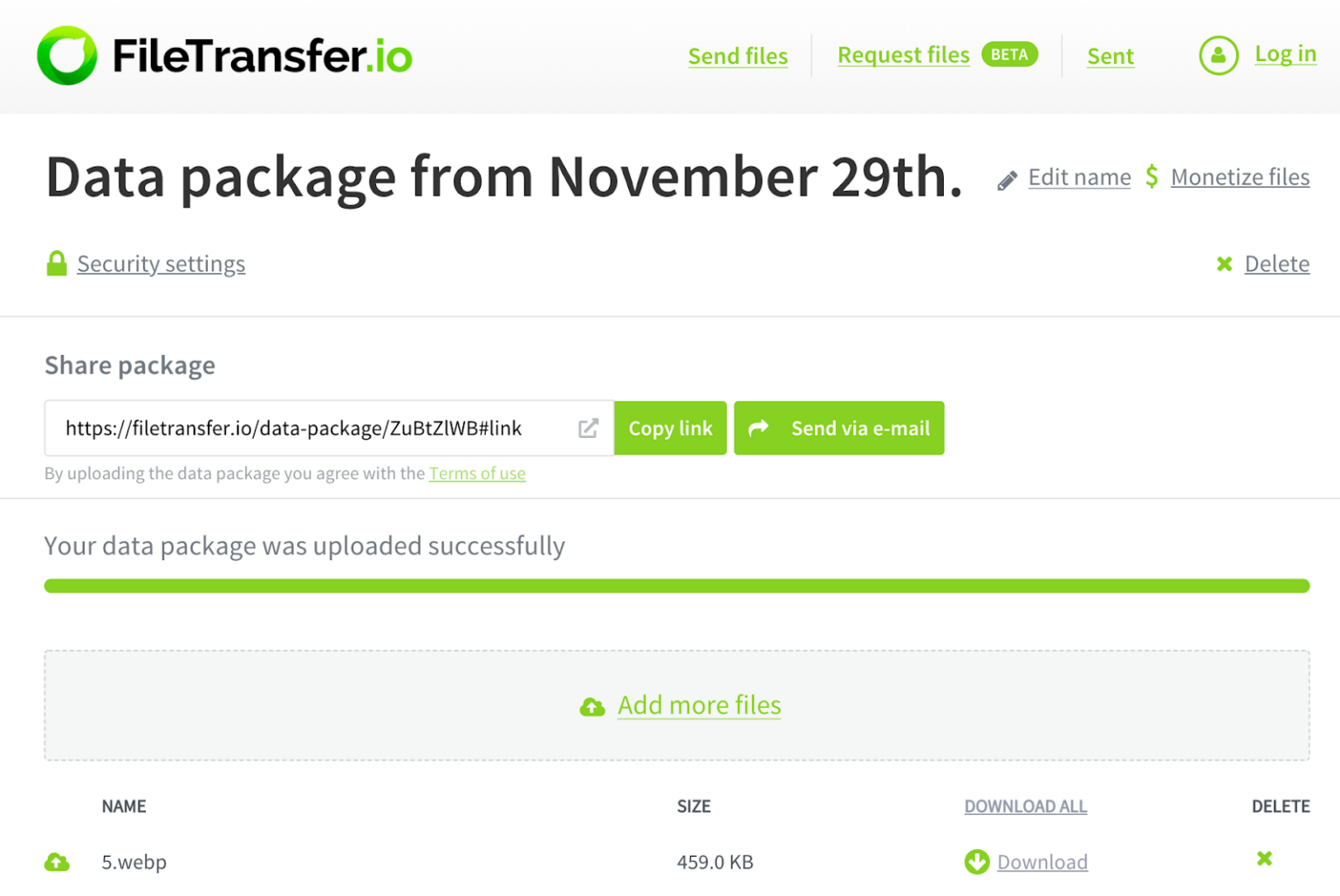The width and height of the screenshot is (1340, 896).
Task: Remove 5.webp using the green X
Action: (1263, 858)
